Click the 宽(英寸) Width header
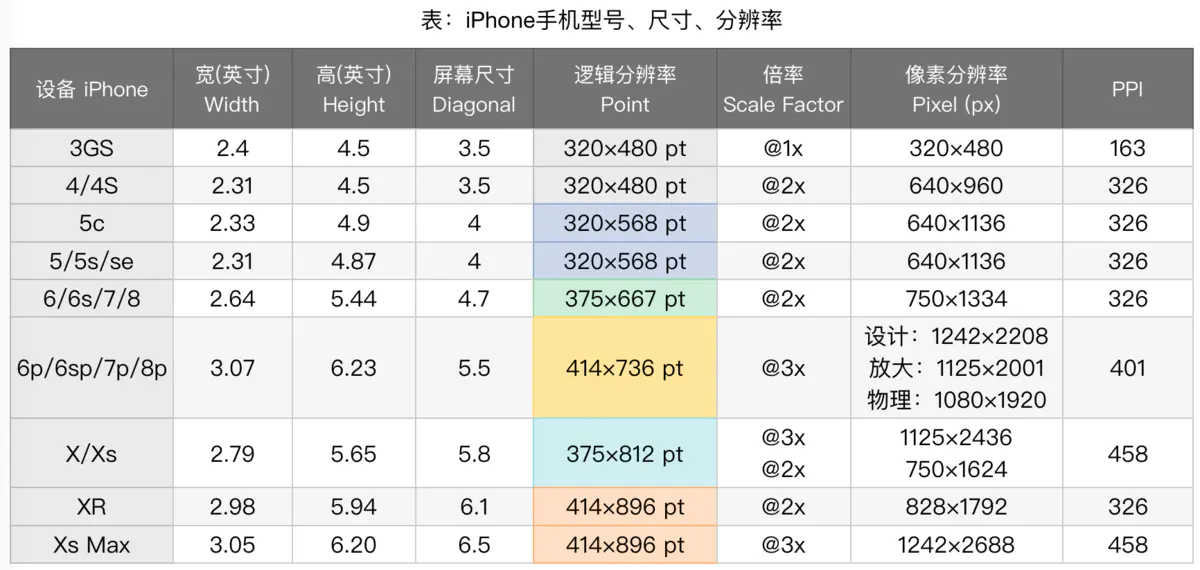The image size is (1200, 570). click(231, 89)
